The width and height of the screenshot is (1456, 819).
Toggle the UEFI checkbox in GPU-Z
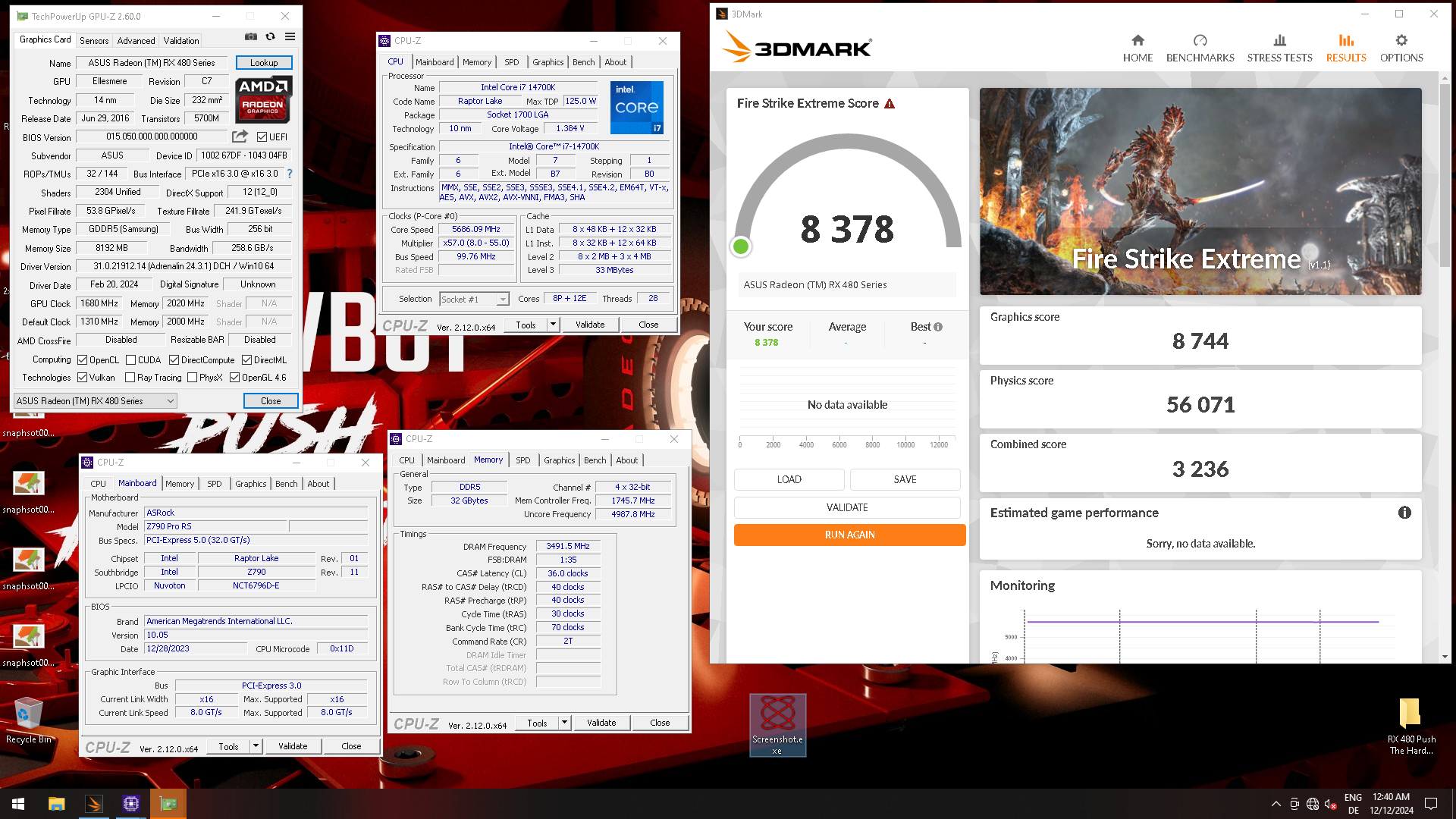tap(262, 137)
